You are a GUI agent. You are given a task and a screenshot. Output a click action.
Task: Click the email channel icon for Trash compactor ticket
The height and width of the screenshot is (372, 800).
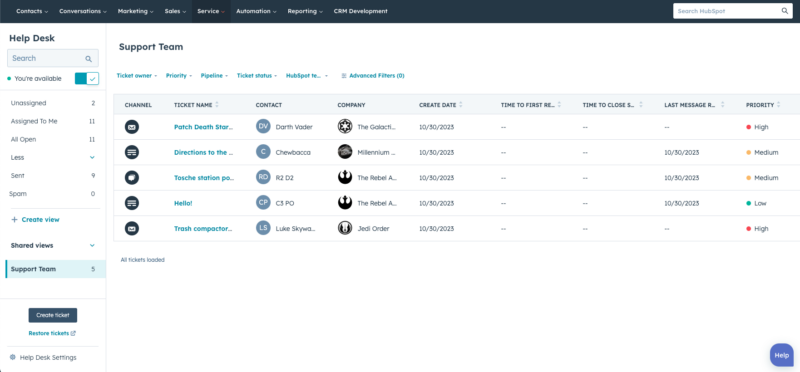coord(132,228)
